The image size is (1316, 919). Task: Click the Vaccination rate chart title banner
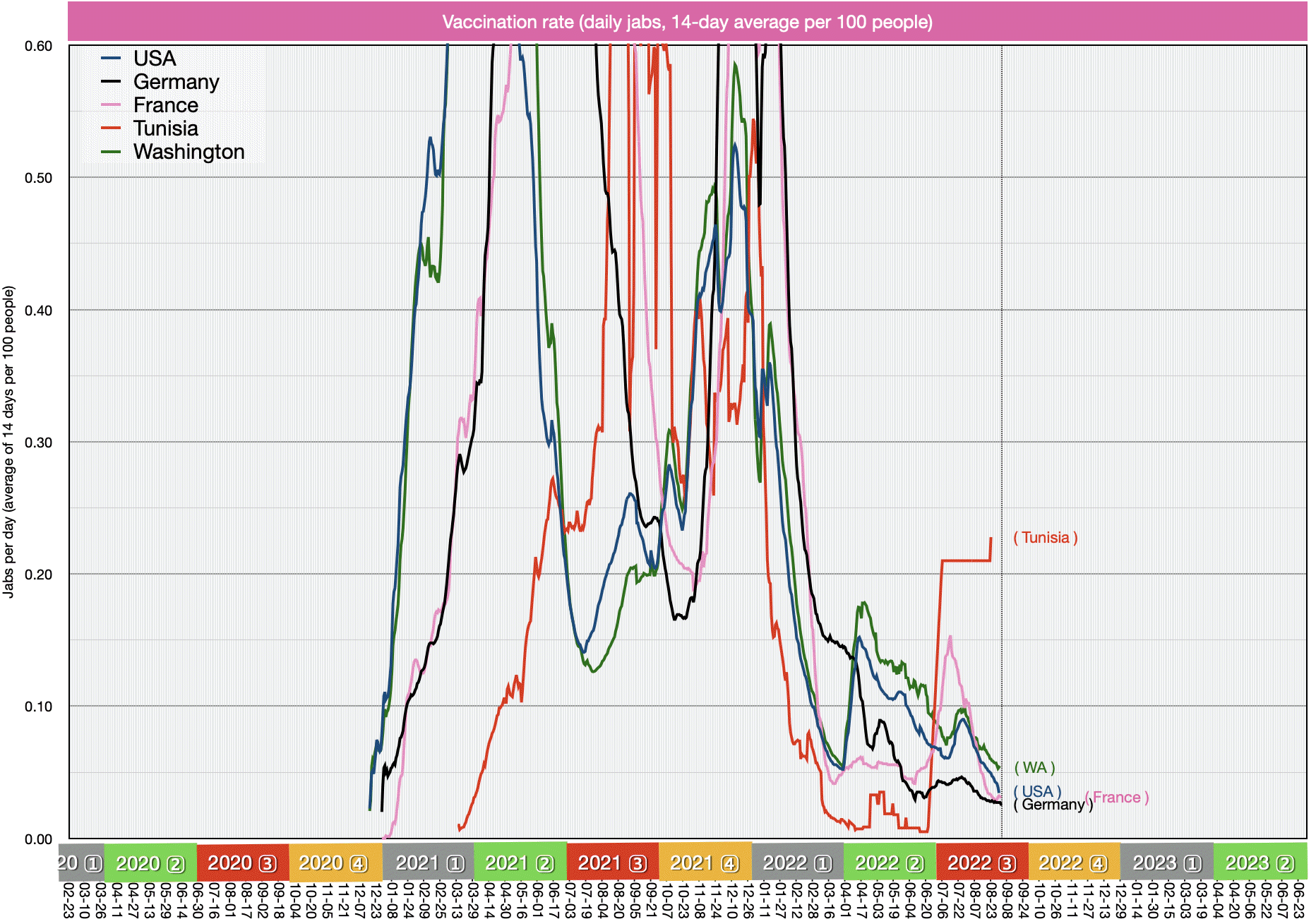pyautogui.click(x=687, y=22)
